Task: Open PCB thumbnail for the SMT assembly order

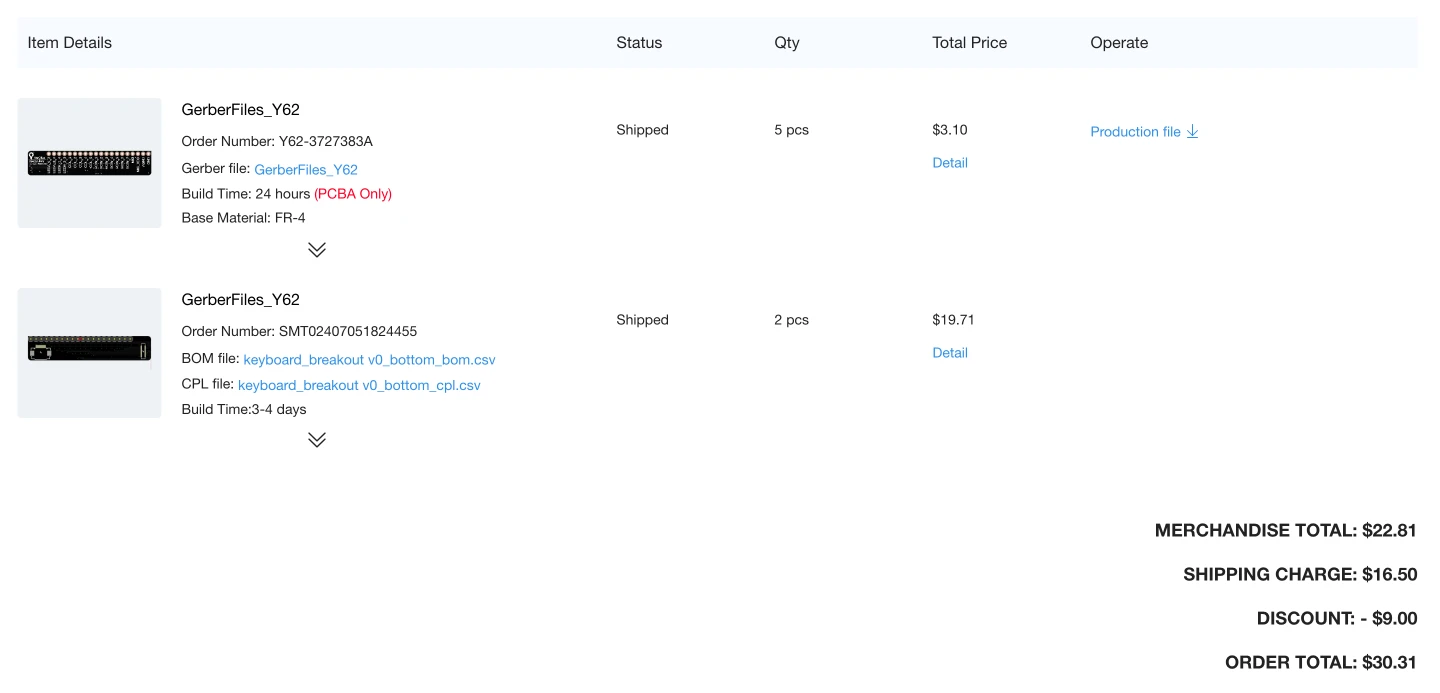Action: tap(89, 352)
